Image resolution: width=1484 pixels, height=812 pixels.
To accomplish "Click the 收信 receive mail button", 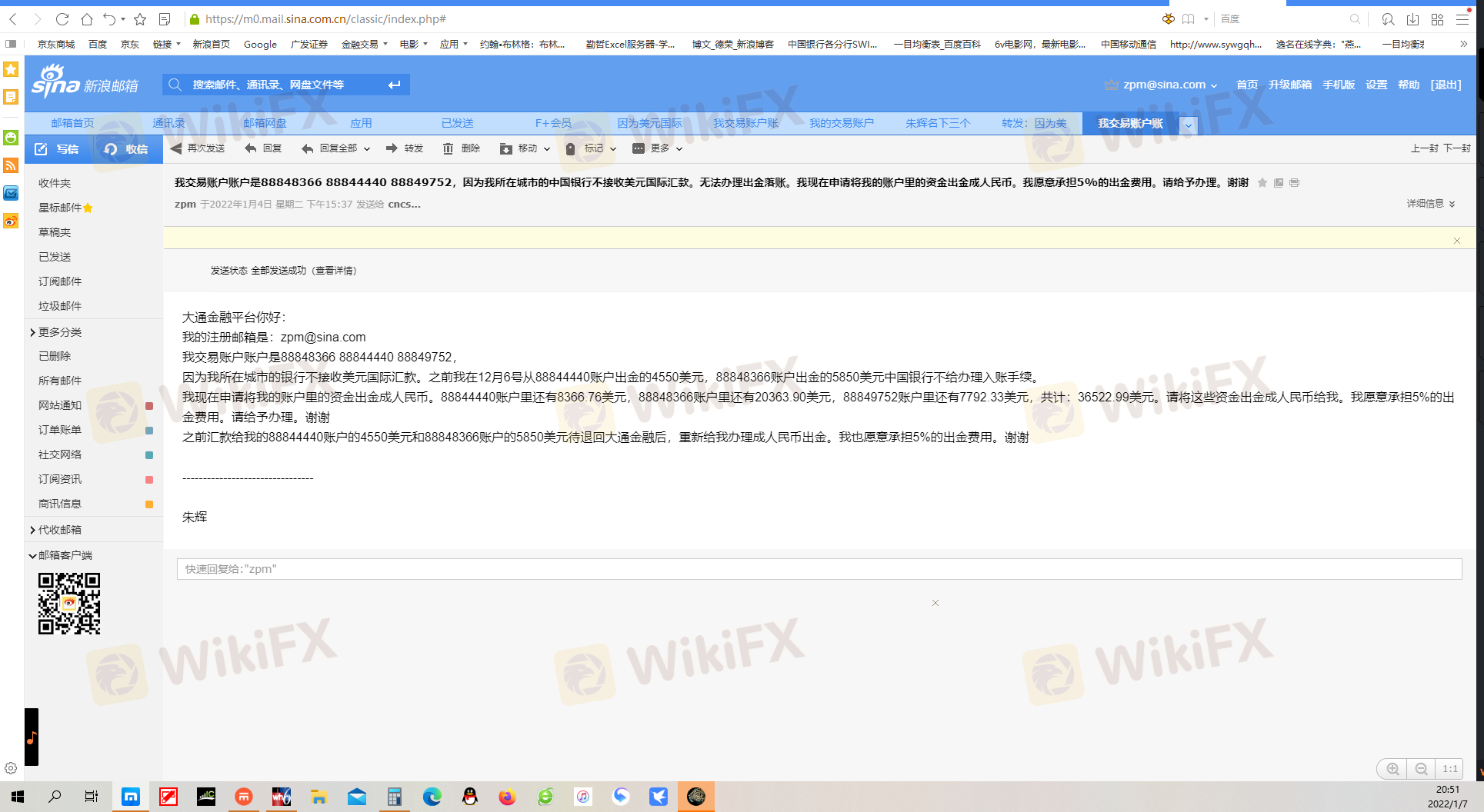I will click(128, 149).
